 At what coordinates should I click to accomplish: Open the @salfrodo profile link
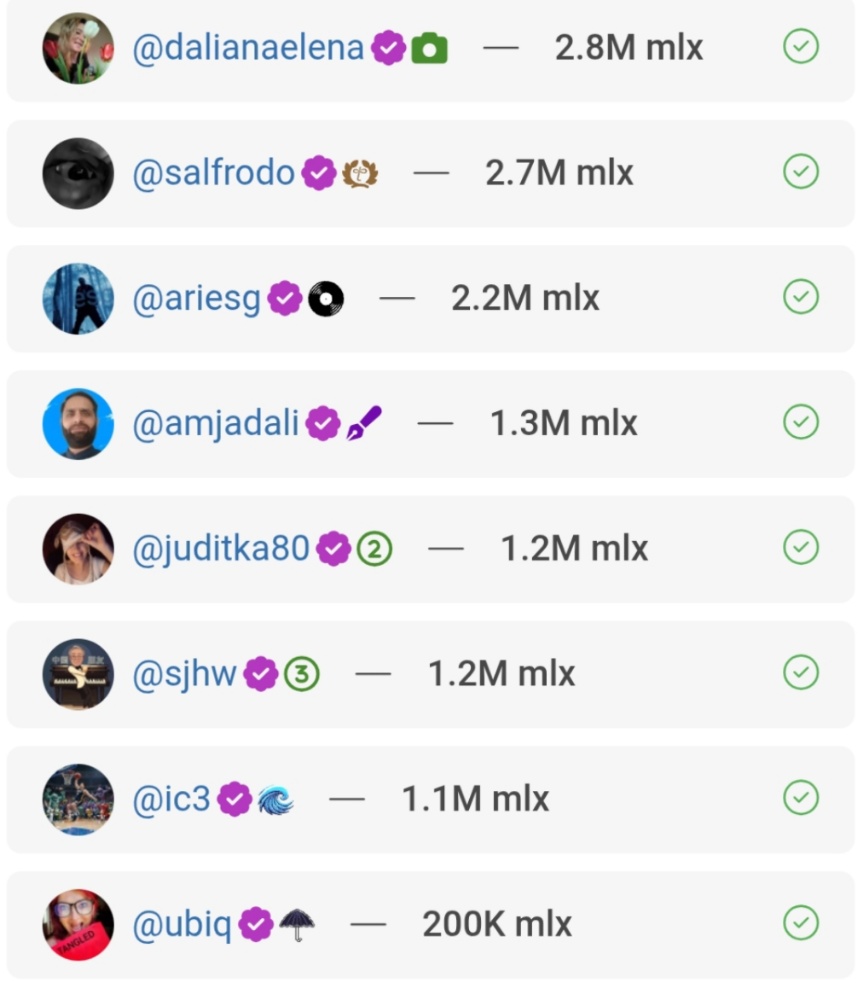click(x=213, y=173)
